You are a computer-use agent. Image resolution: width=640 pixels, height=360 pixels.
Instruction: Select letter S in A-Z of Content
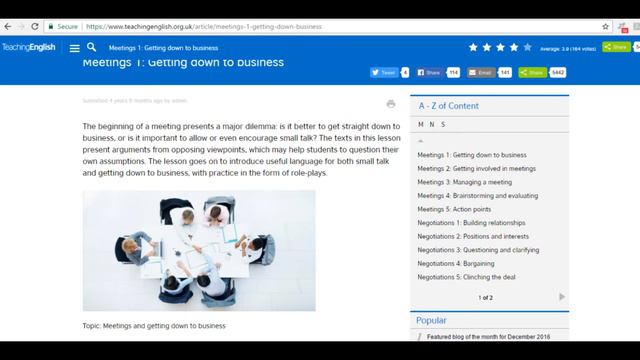(x=443, y=124)
